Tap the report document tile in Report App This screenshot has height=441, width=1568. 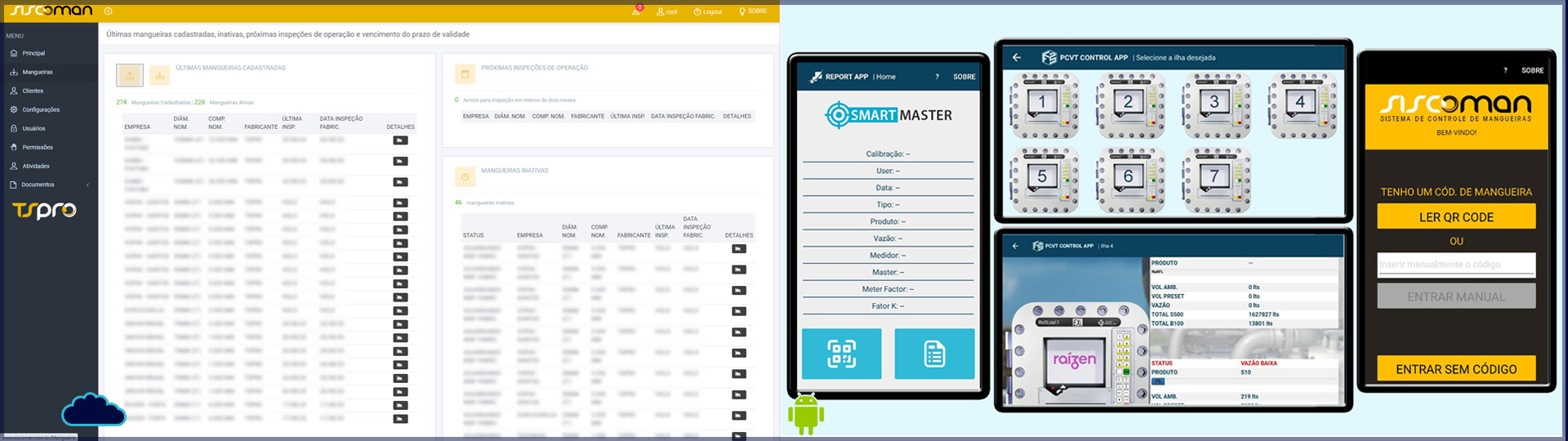click(x=934, y=354)
